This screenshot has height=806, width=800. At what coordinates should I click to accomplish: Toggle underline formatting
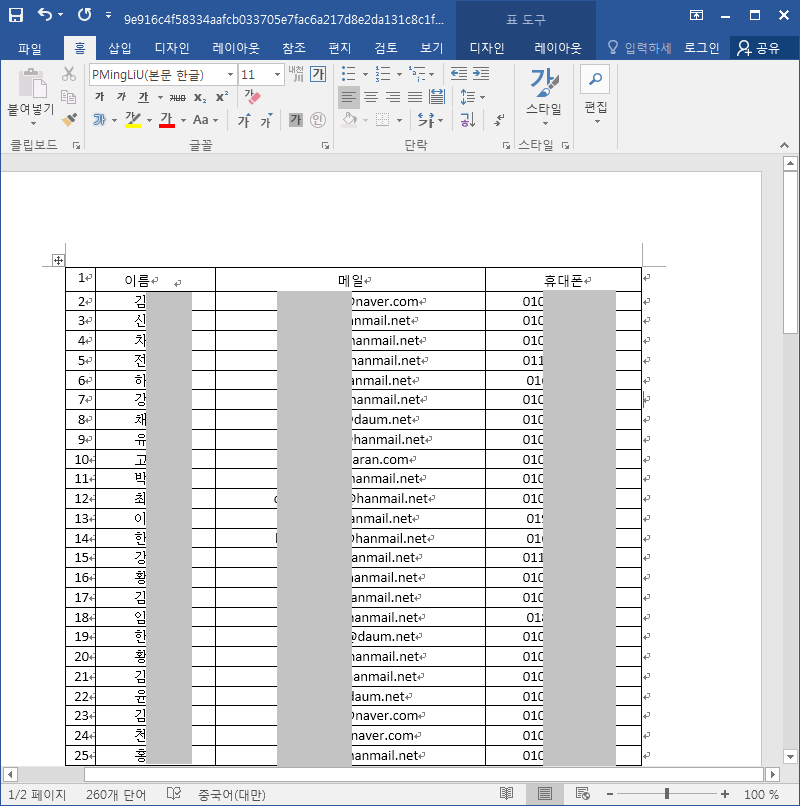click(143, 97)
